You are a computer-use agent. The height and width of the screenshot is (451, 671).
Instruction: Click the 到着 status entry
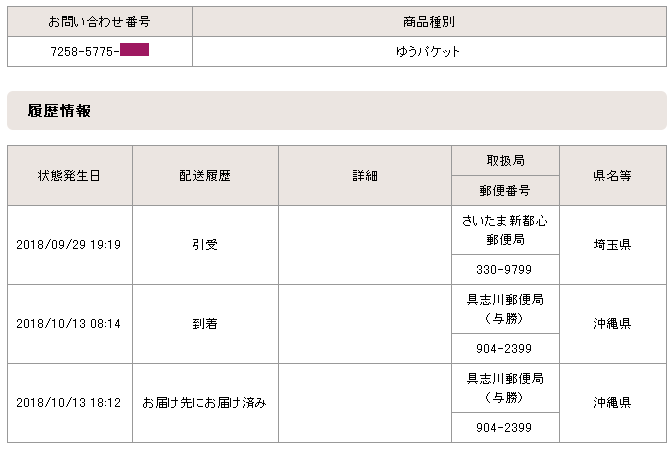205,324
